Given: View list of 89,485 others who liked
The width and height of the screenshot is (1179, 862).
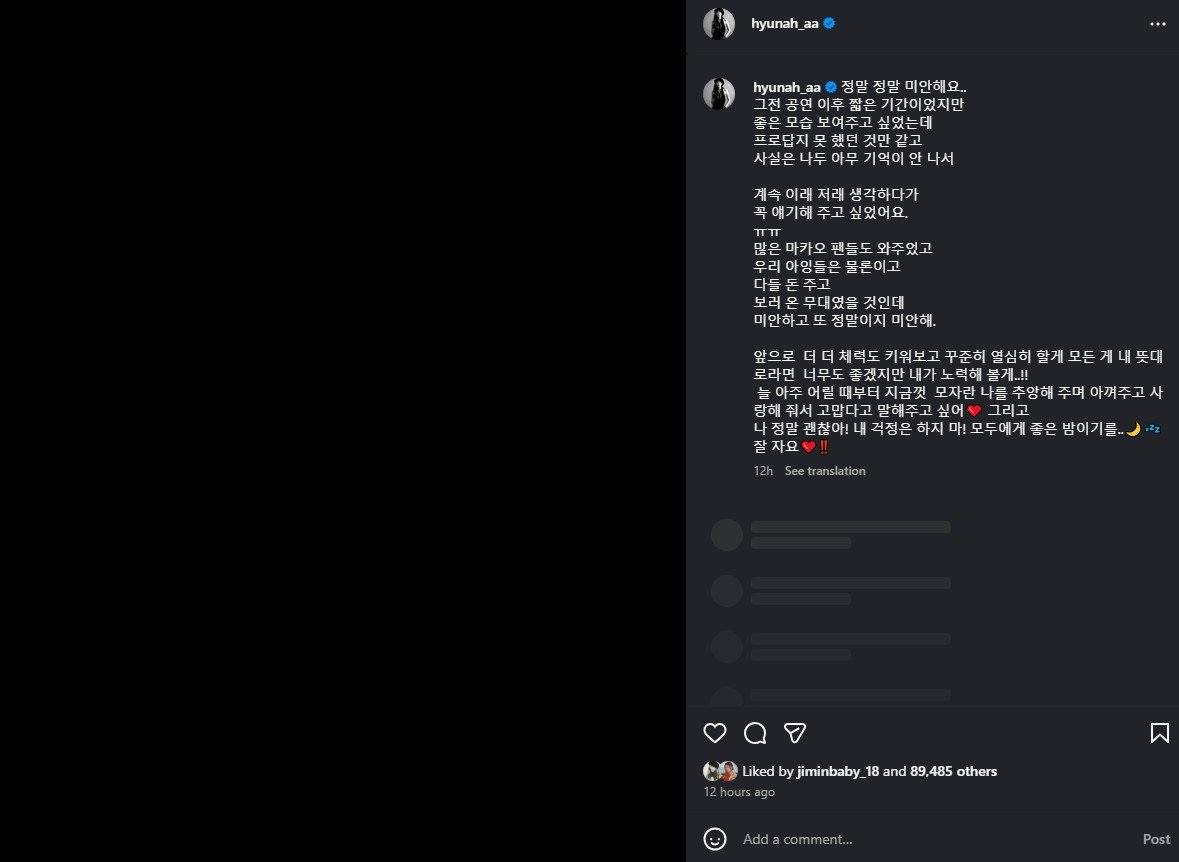Looking at the screenshot, I should point(953,771).
